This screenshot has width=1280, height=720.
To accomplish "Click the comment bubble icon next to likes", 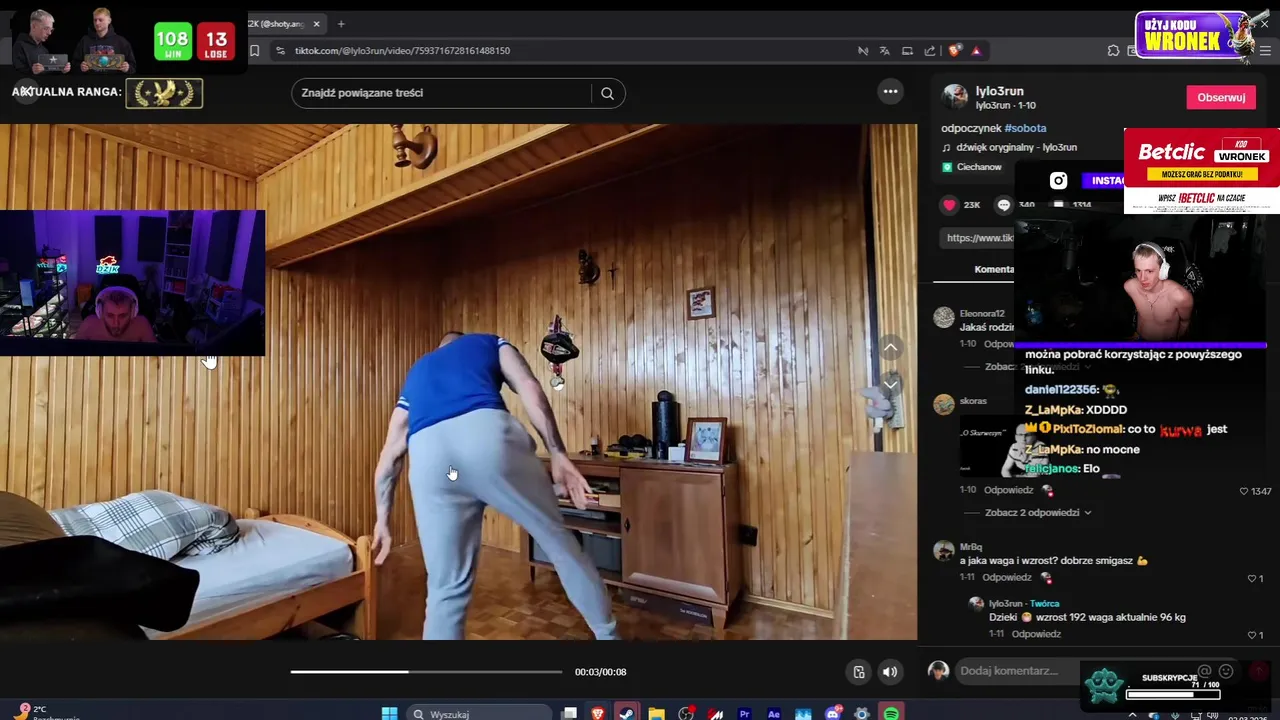I will tap(1004, 205).
